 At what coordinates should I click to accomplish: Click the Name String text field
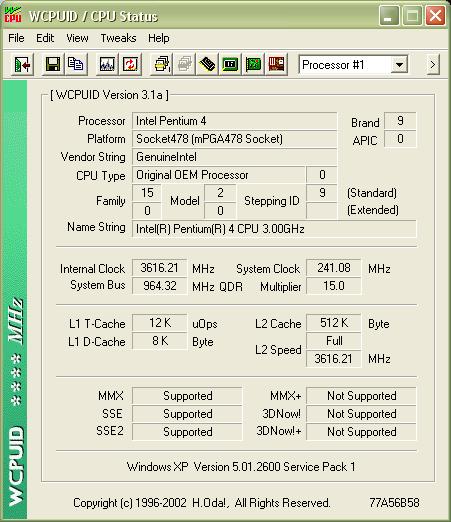point(274,229)
